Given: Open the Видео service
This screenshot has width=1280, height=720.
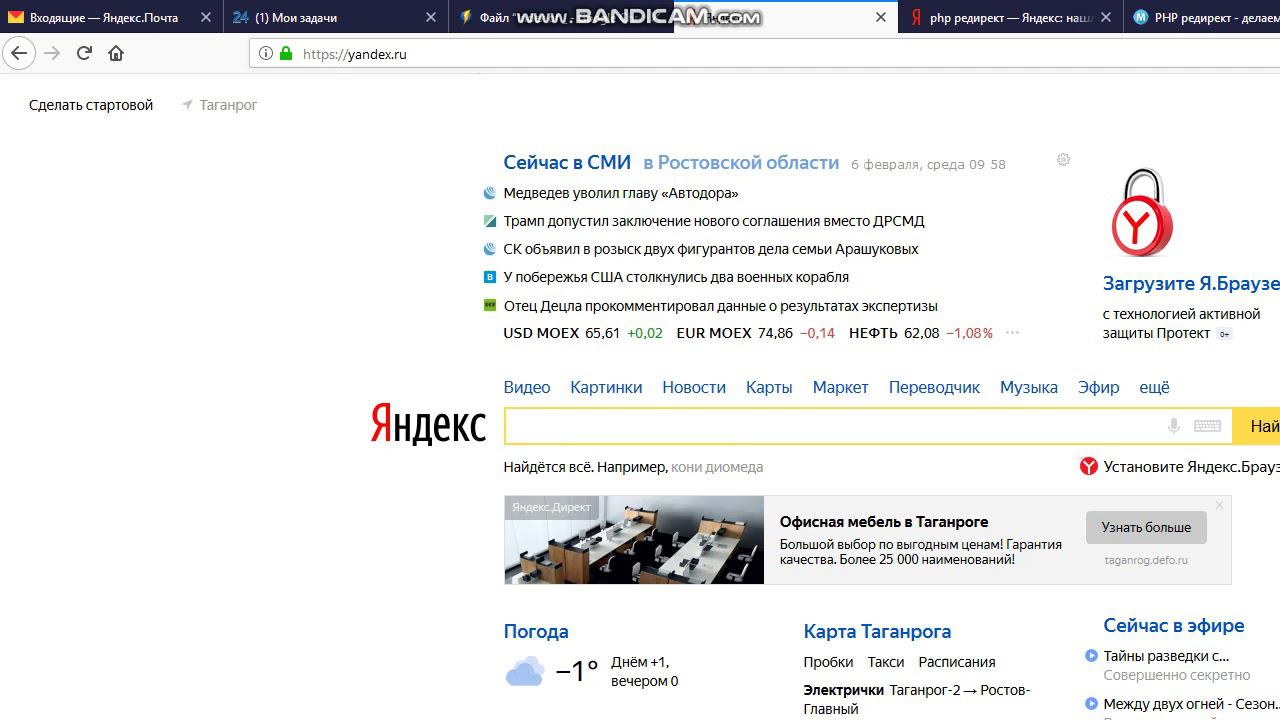Looking at the screenshot, I should coord(527,387).
